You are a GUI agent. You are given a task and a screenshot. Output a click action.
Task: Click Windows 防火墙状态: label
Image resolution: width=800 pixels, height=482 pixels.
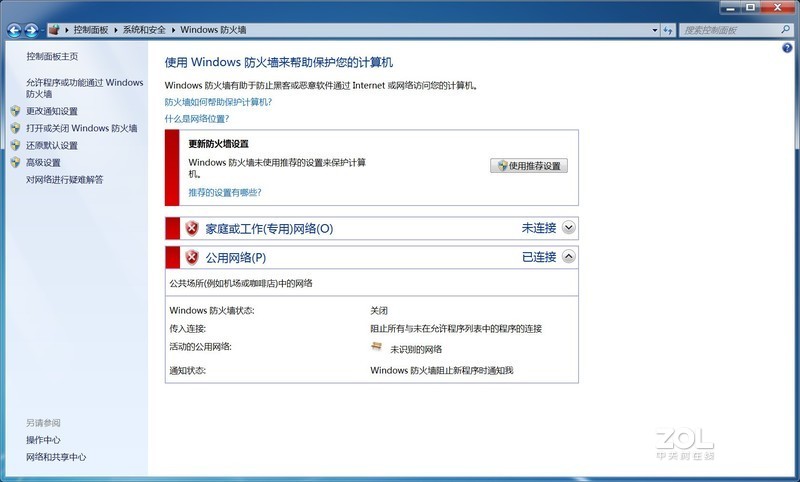pos(212,310)
